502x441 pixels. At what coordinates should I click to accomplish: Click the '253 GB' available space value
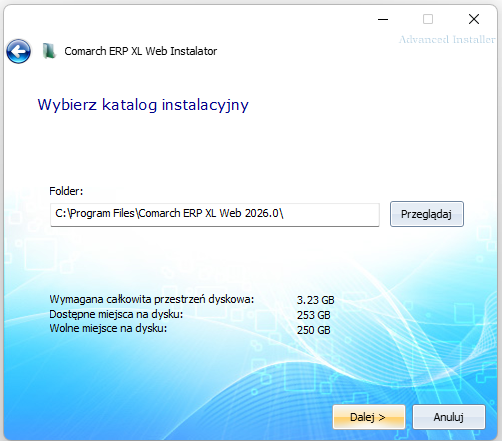[313, 315]
